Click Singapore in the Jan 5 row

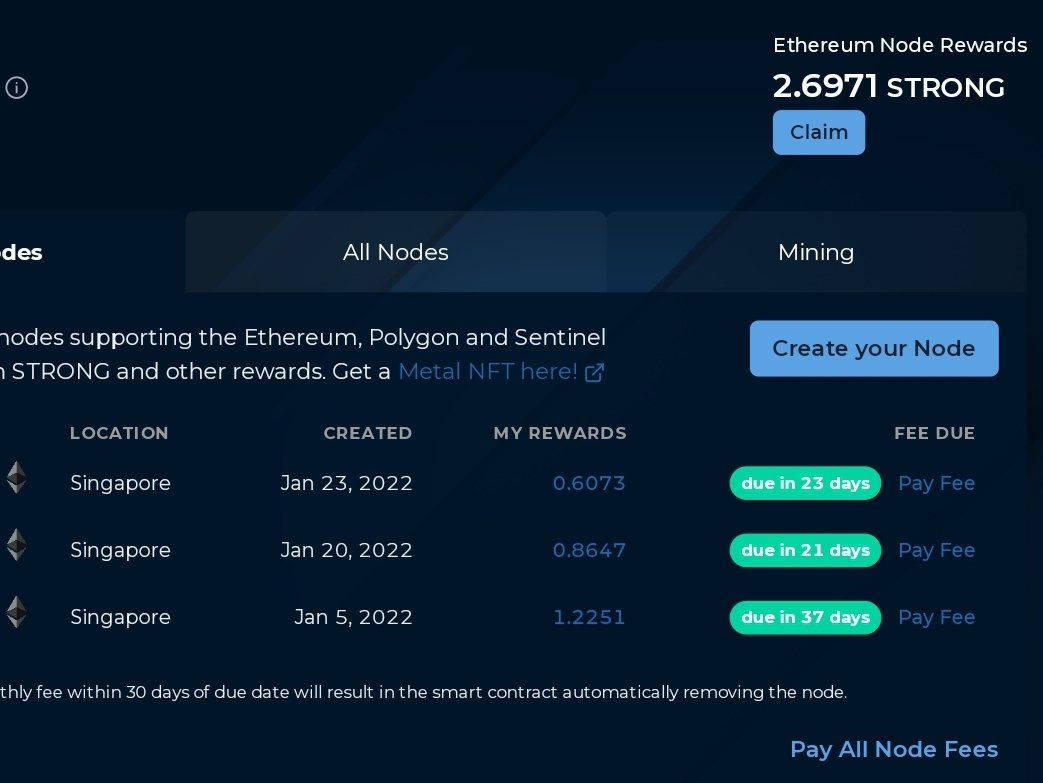120,618
